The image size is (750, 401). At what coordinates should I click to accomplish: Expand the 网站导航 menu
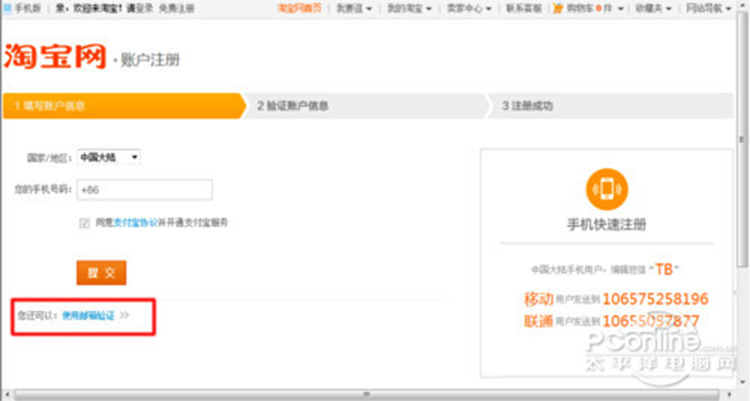click(x=709, y=9)
